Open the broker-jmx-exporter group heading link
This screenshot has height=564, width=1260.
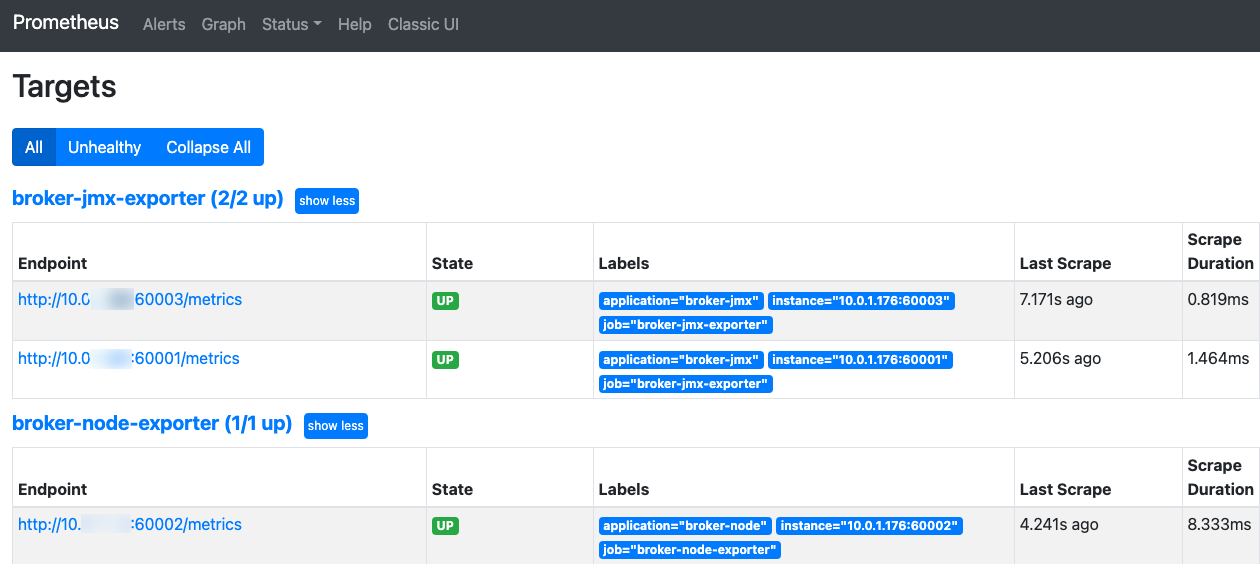point(147,199)
